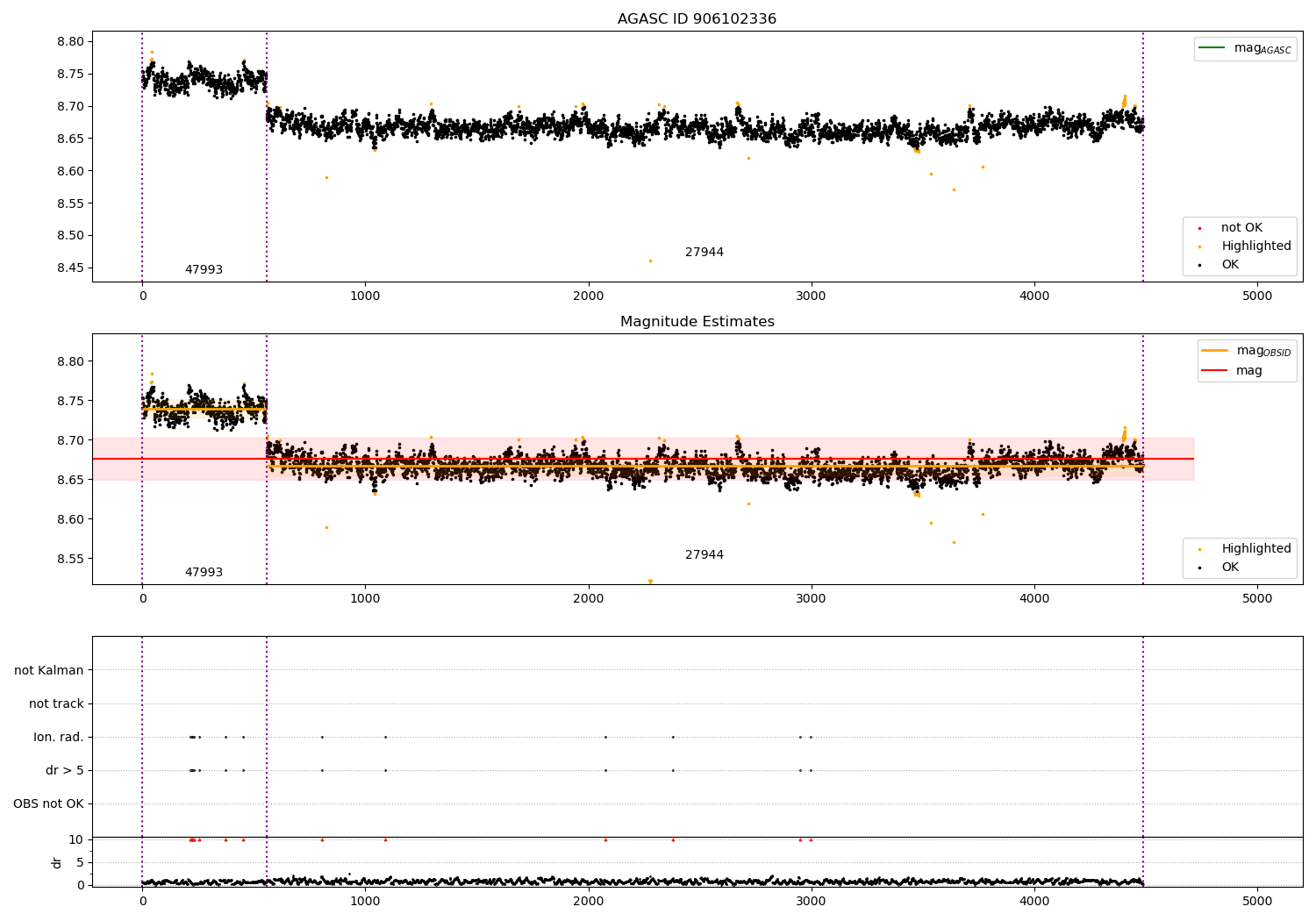
Task: Click the lowest orange outlier point in top plot
Action: tap(650, 261)
